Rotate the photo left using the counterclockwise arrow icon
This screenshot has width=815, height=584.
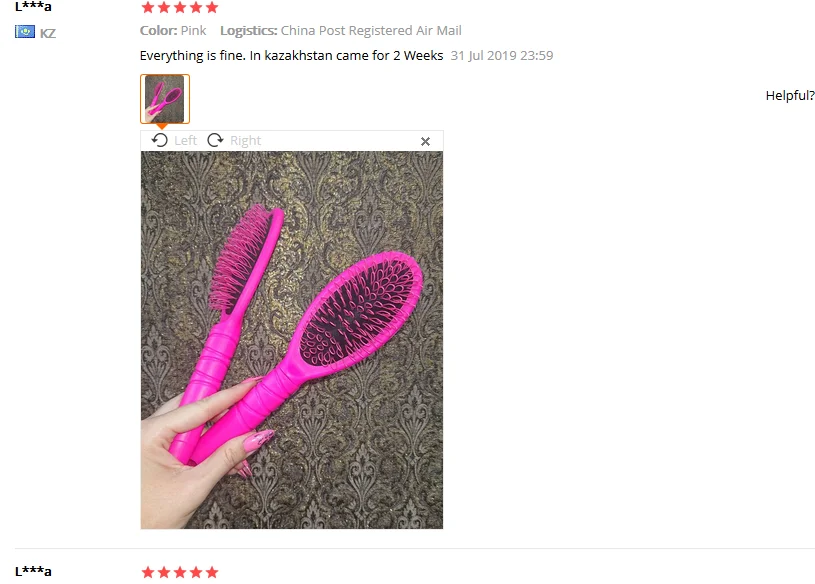160,140
